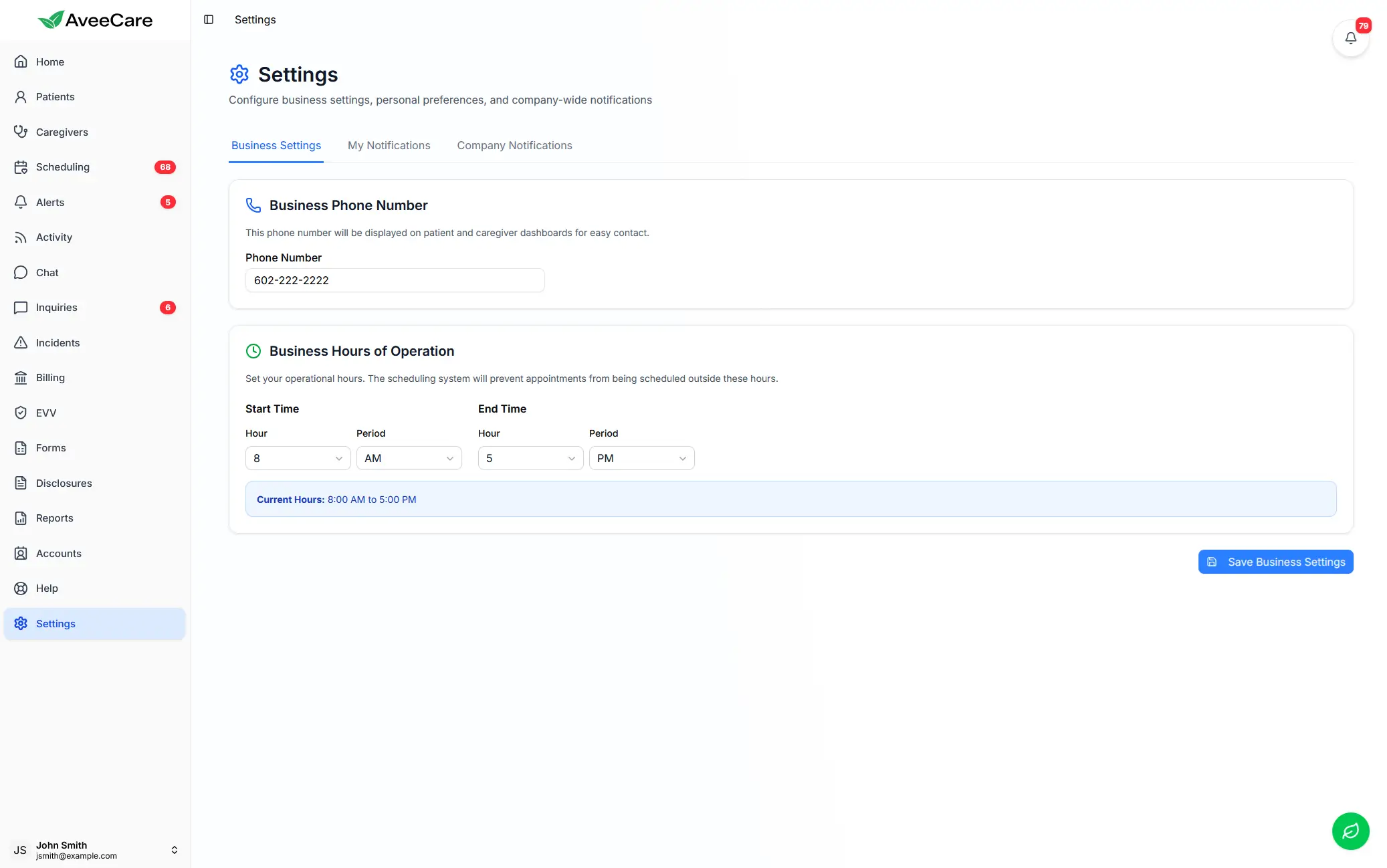Open the Scheduling section icon
The image size is (1387, 868).
(21, 167)
